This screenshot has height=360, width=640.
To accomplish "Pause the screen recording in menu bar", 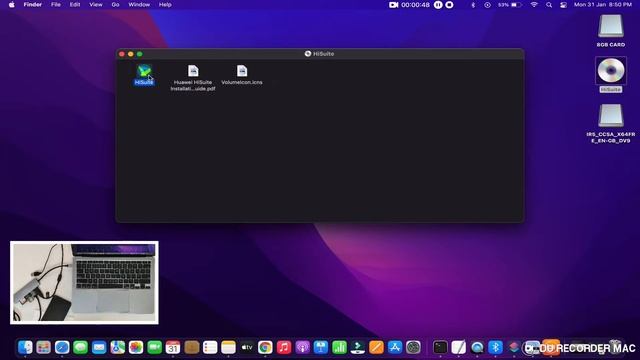I will 438,4.
